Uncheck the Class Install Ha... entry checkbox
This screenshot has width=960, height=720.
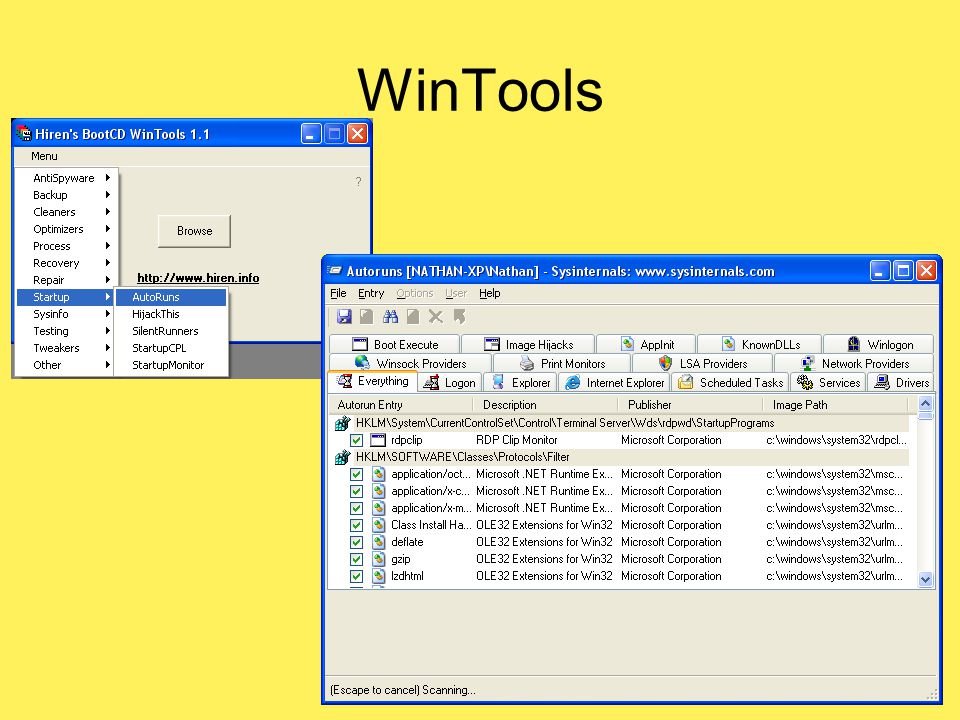(356, 525)
